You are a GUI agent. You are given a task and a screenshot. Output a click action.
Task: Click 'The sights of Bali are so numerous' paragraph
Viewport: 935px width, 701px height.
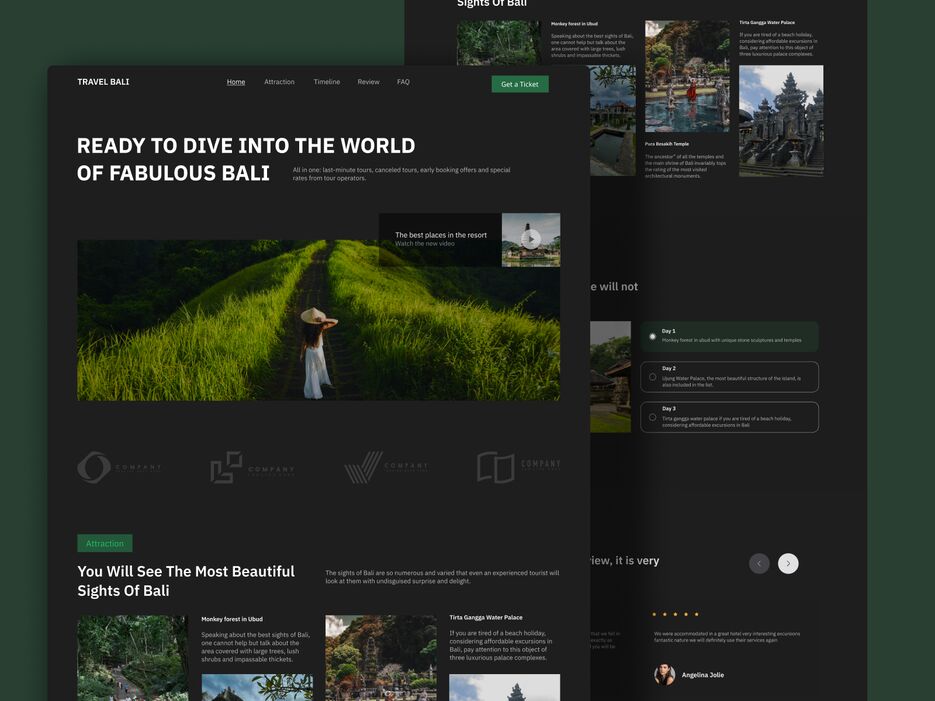point(442,576)
